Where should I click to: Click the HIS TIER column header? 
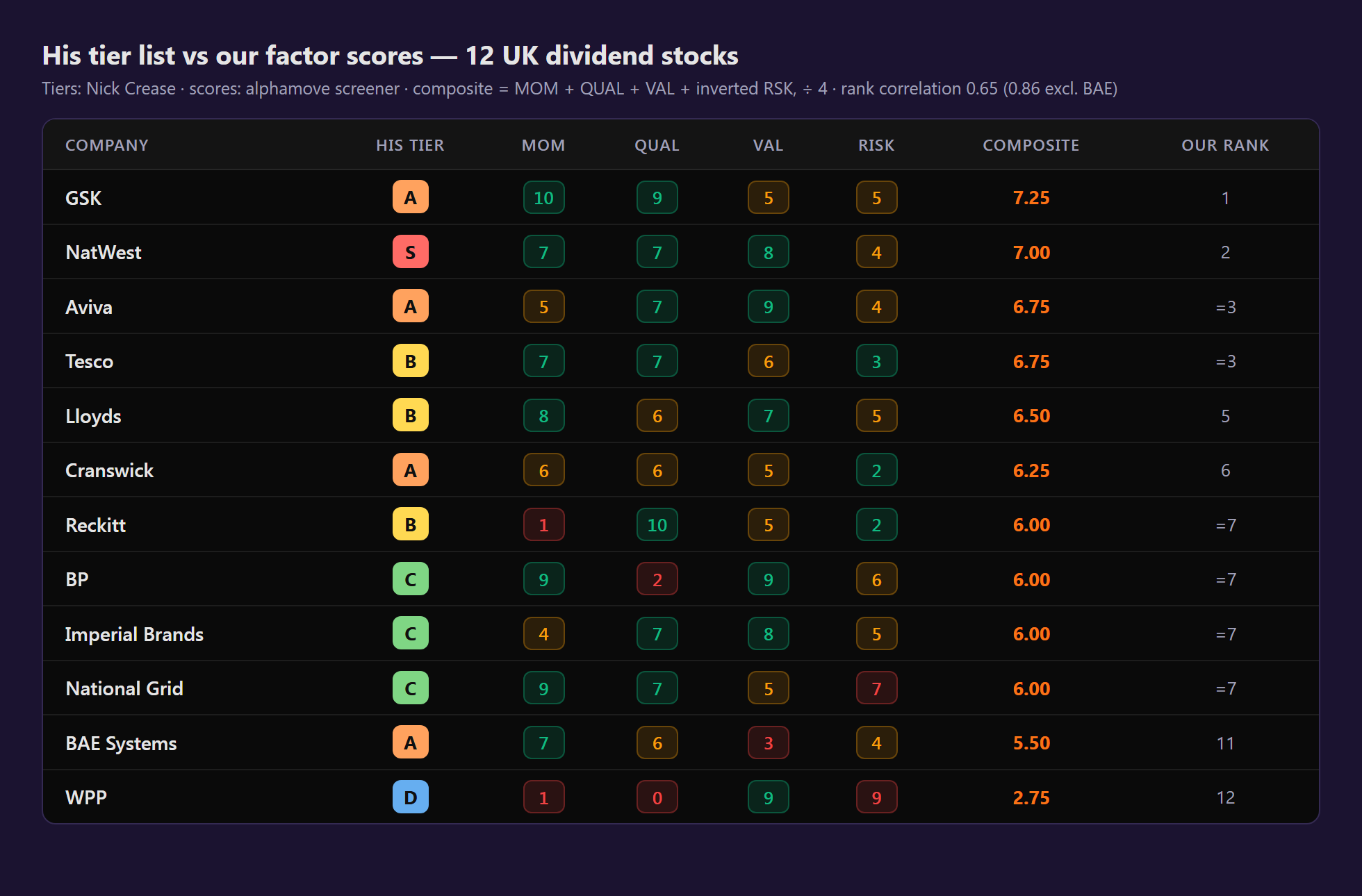(x=410, y=145)
